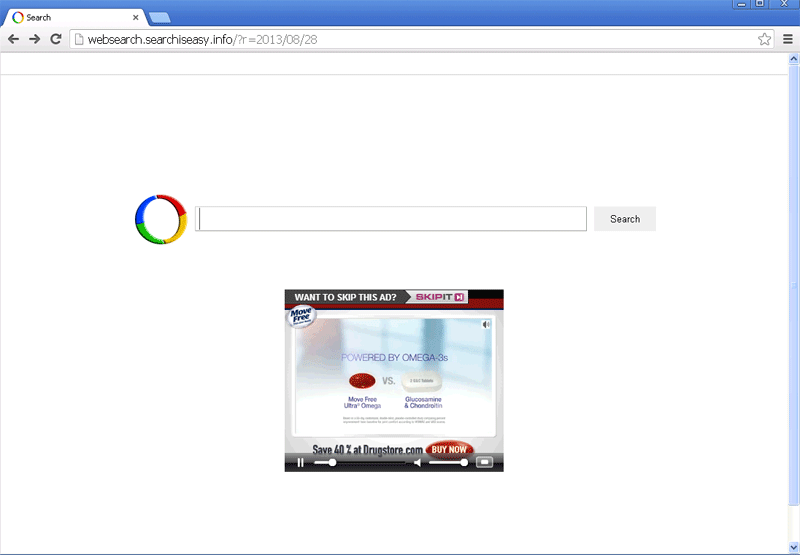
Task: Focus the main search text box
Action: click(x=391, y=219)
